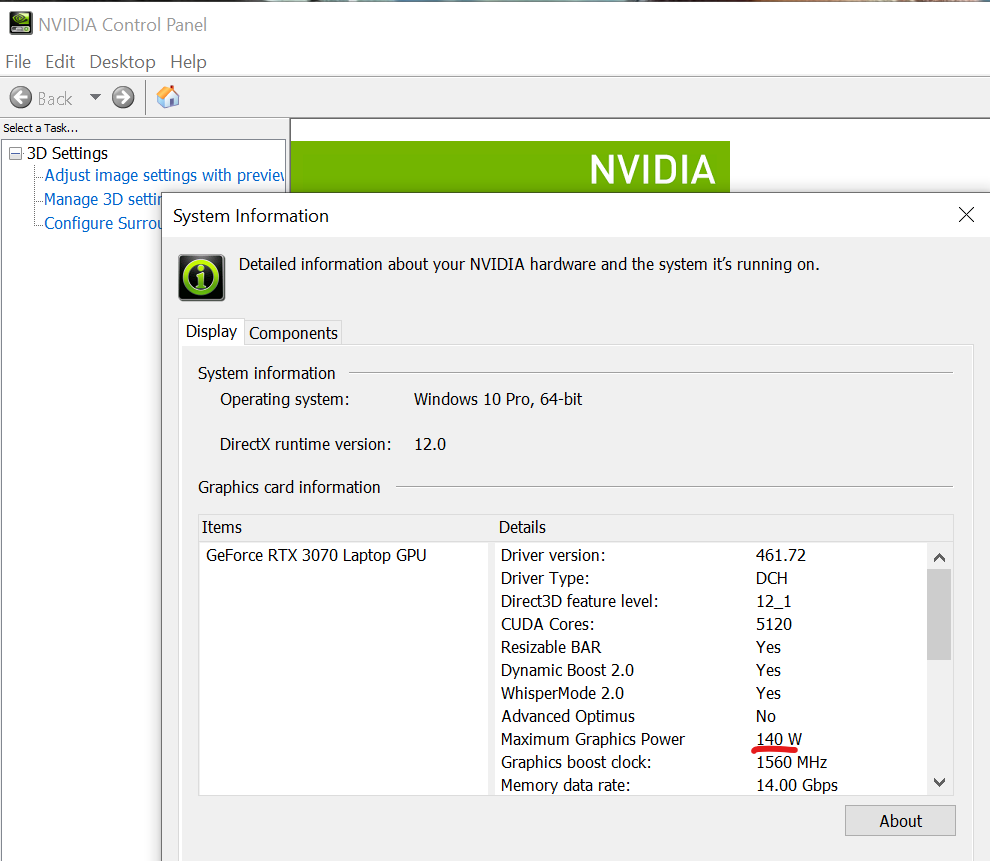Viewport: 990px width, 861px height.
Task: Switch to the Display tab
Action: pos(212,331)
